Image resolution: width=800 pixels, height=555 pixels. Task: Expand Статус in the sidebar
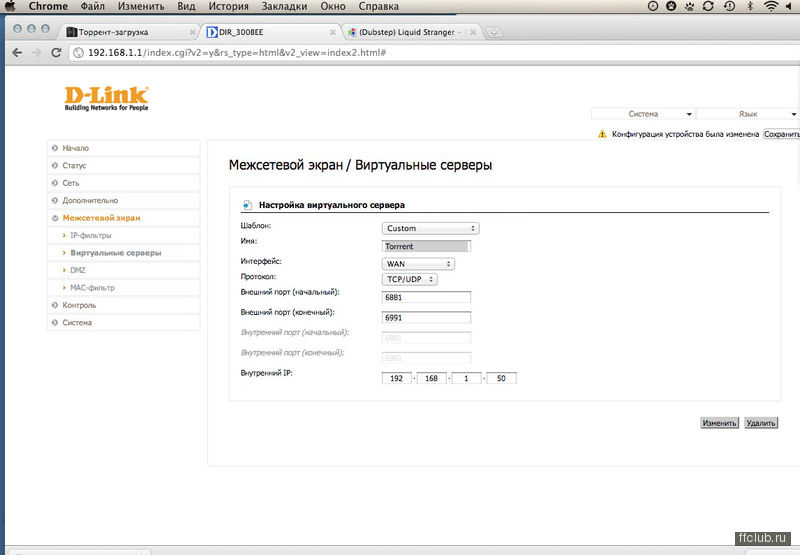[123, 165]
